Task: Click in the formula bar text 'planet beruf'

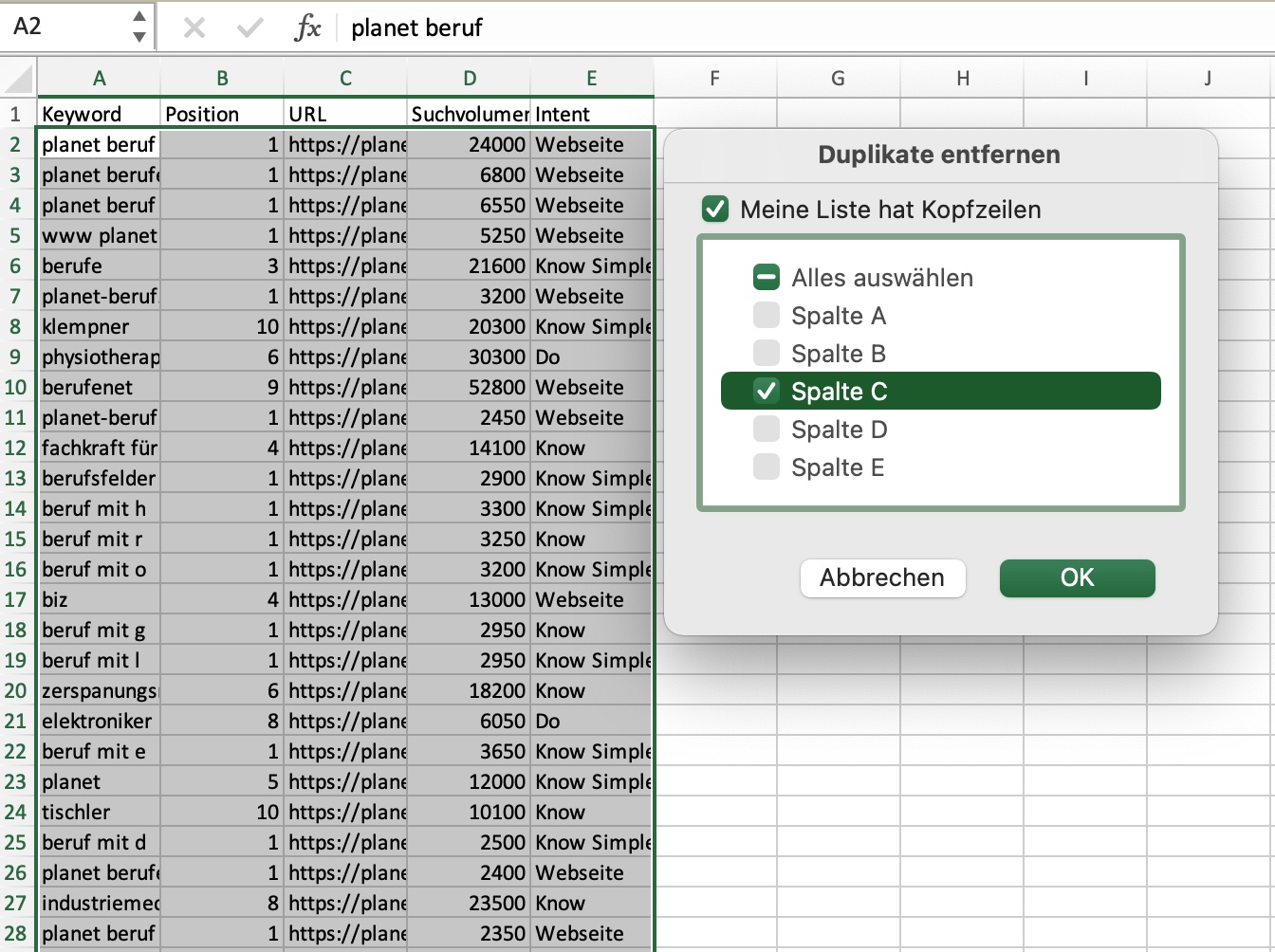Action: click(416, 28)
